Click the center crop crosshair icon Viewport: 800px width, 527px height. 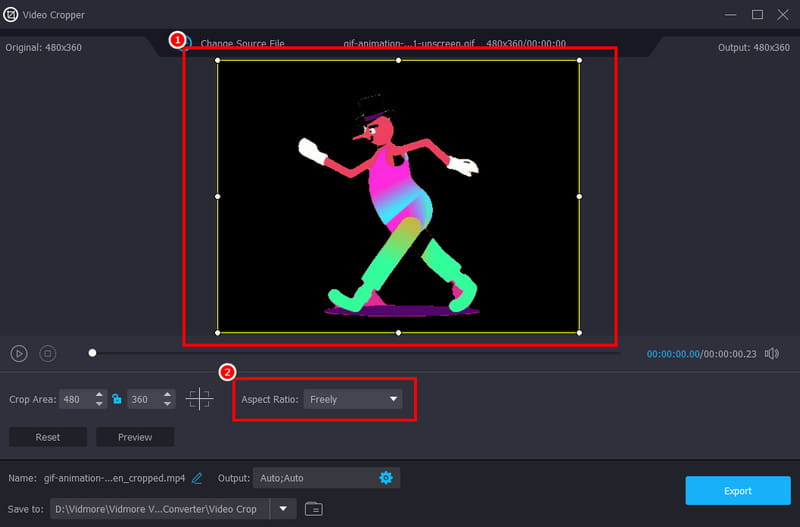click(x=199, y=399)
